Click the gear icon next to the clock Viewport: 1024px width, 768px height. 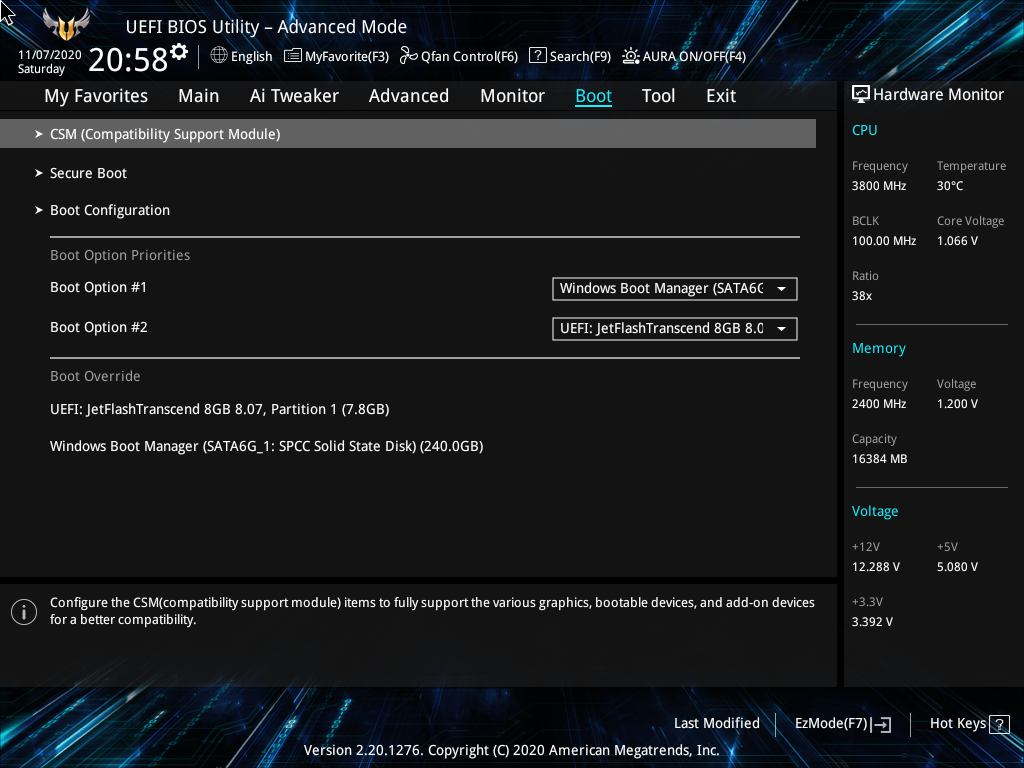click(179, 52)
